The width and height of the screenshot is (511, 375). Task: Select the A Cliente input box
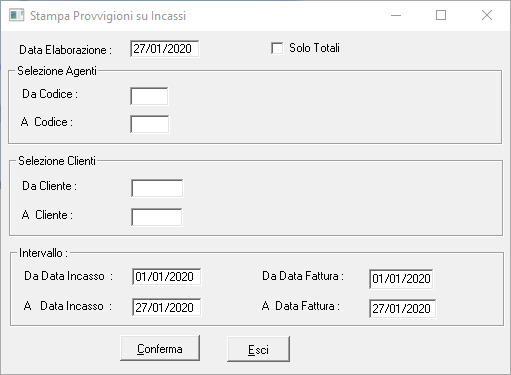pyautogui.click(x=157, y=217)
